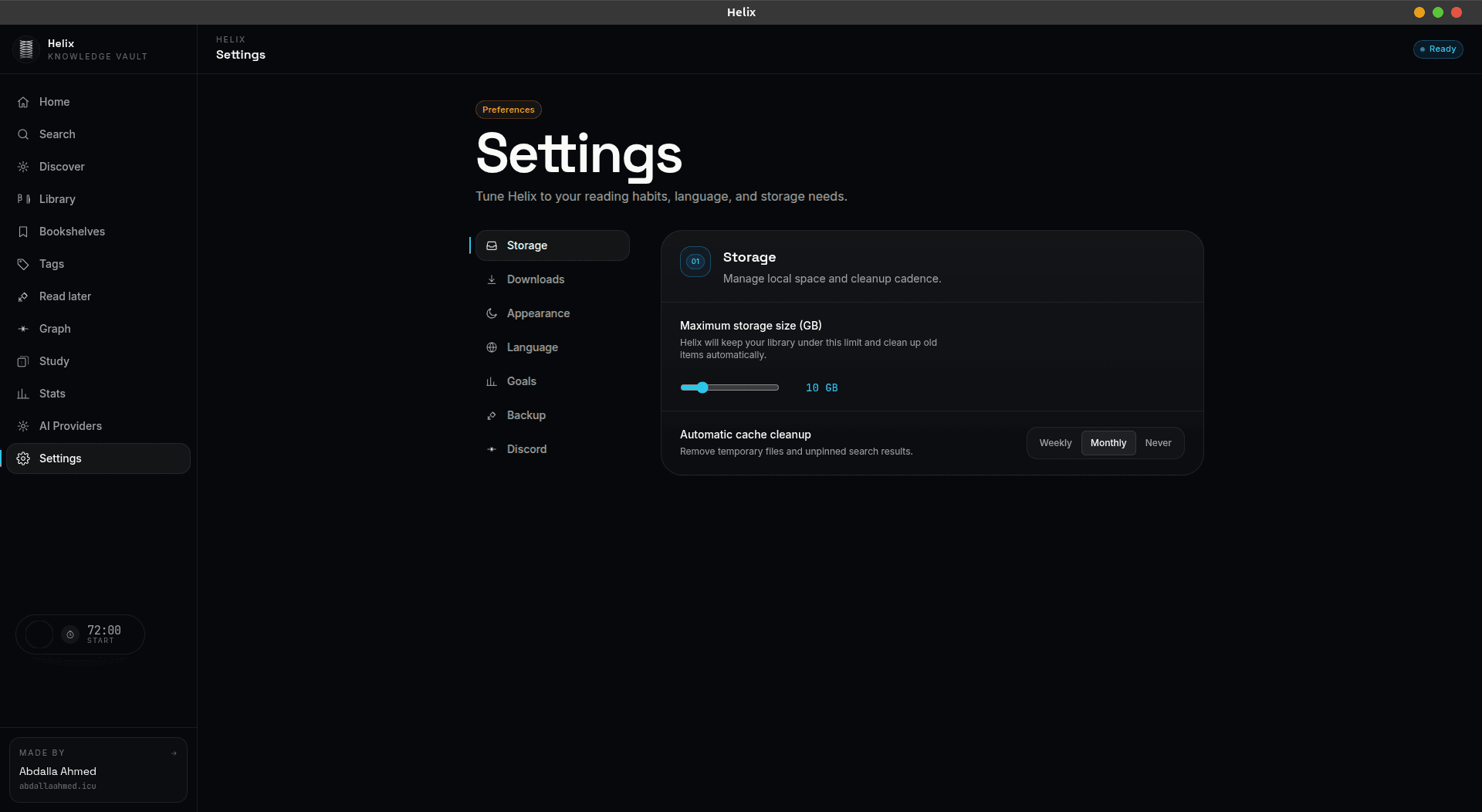The image size is (1482, 812).
Task: Click the arrow icon in Made By card
Action: (x=174, y=753)
